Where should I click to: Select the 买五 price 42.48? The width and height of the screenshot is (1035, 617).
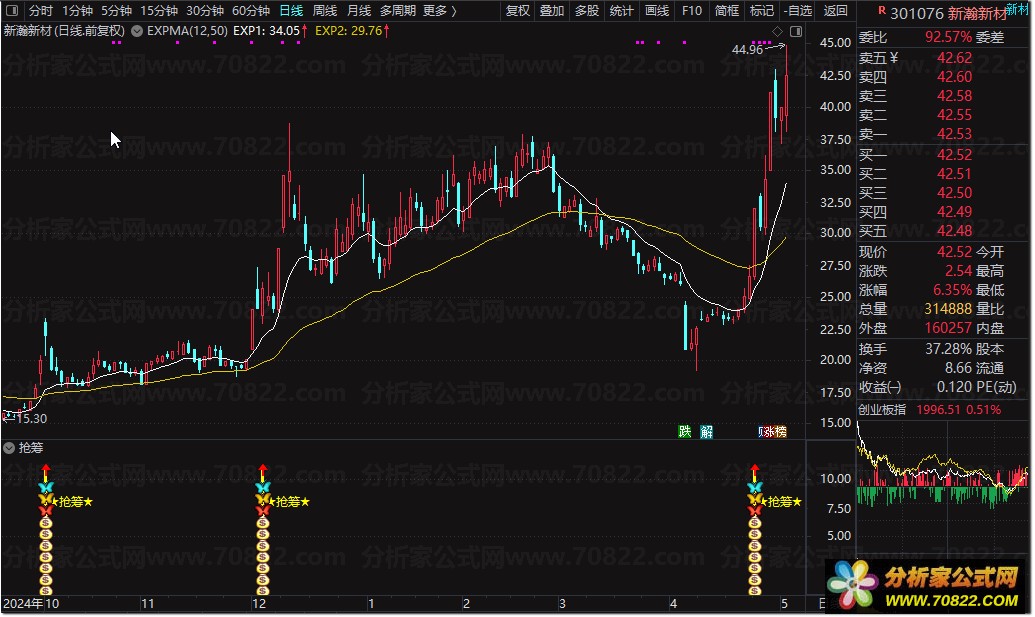pyautogui.click(x=954, y=232)
